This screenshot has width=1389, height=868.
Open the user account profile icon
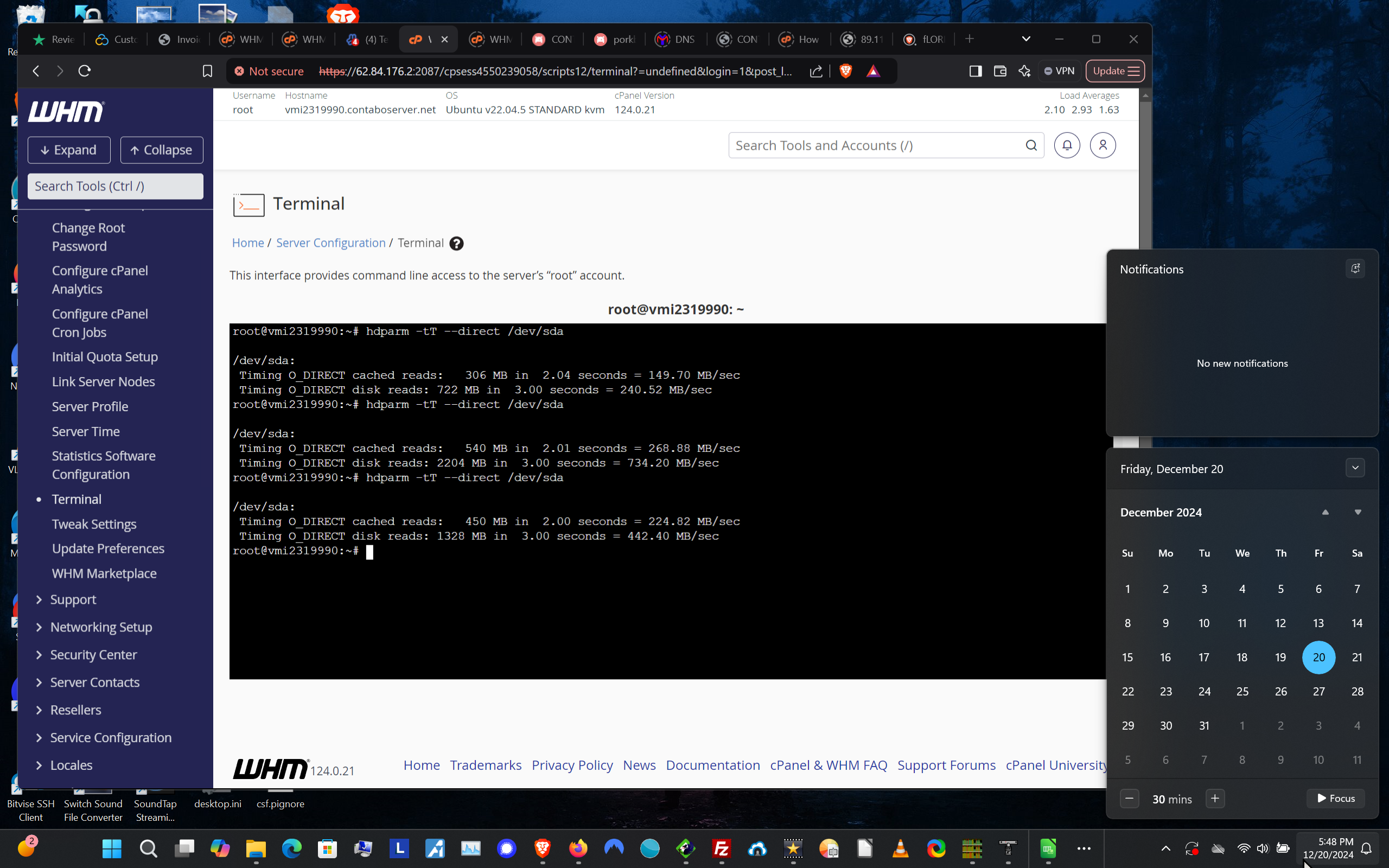[x=1102, y=145]
